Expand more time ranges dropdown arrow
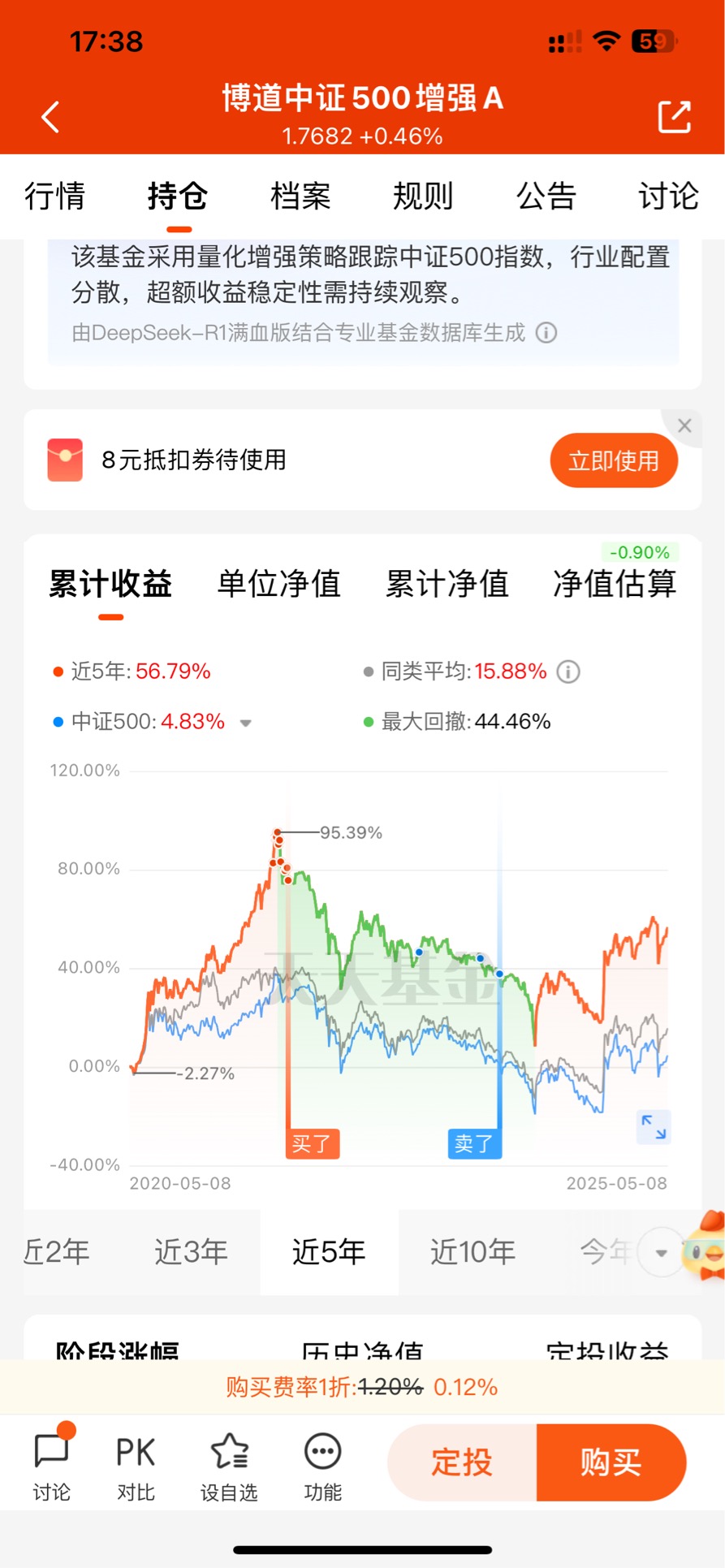 [x=661, y=1253]
